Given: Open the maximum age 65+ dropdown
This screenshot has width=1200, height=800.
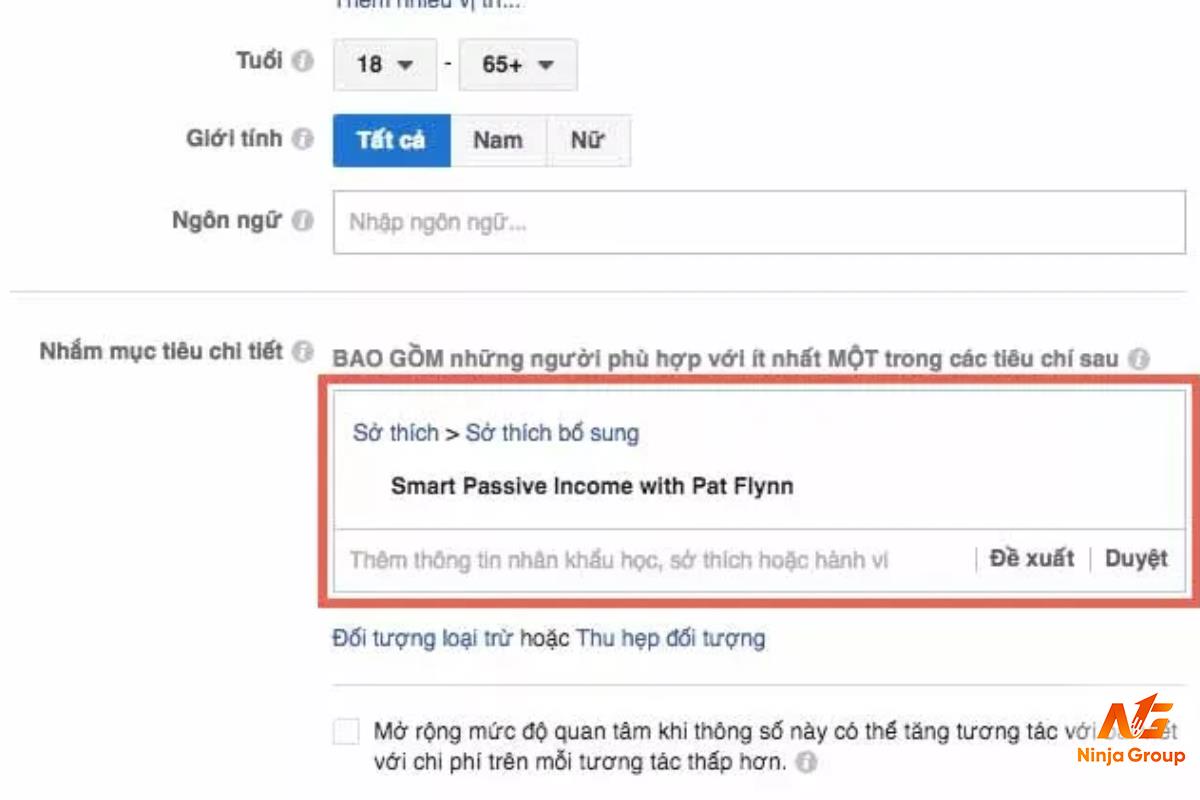Looking at the screenshot, I should [518, 64].
